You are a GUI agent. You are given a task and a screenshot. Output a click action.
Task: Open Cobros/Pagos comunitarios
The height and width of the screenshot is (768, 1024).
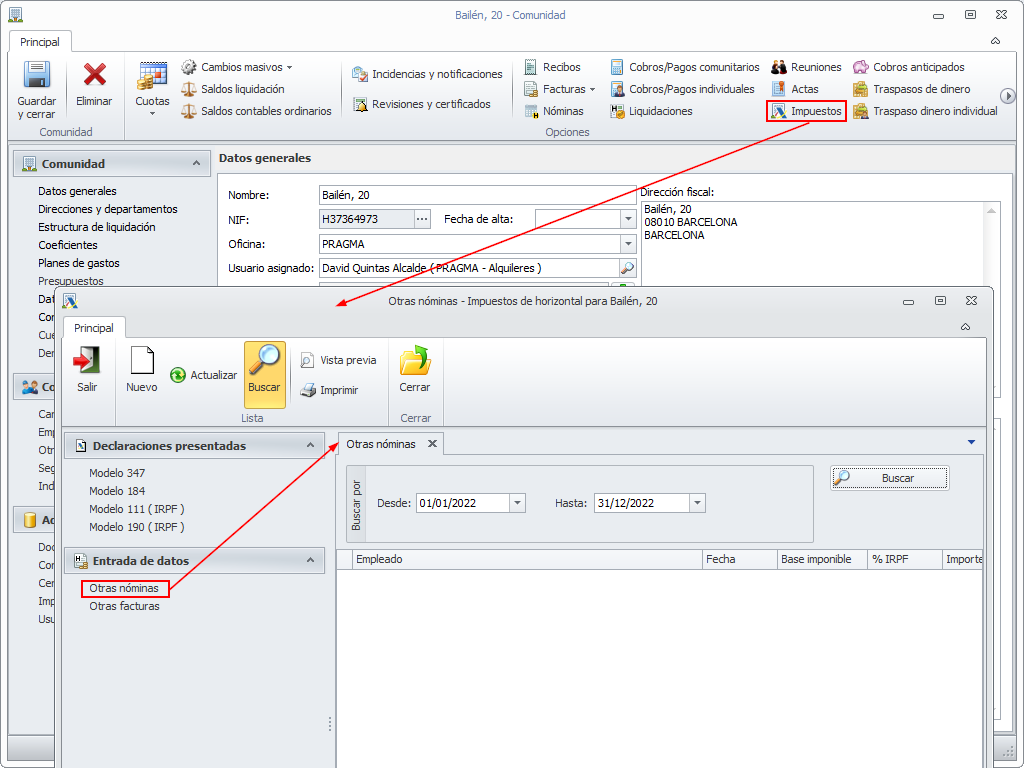tap(684, 67)
